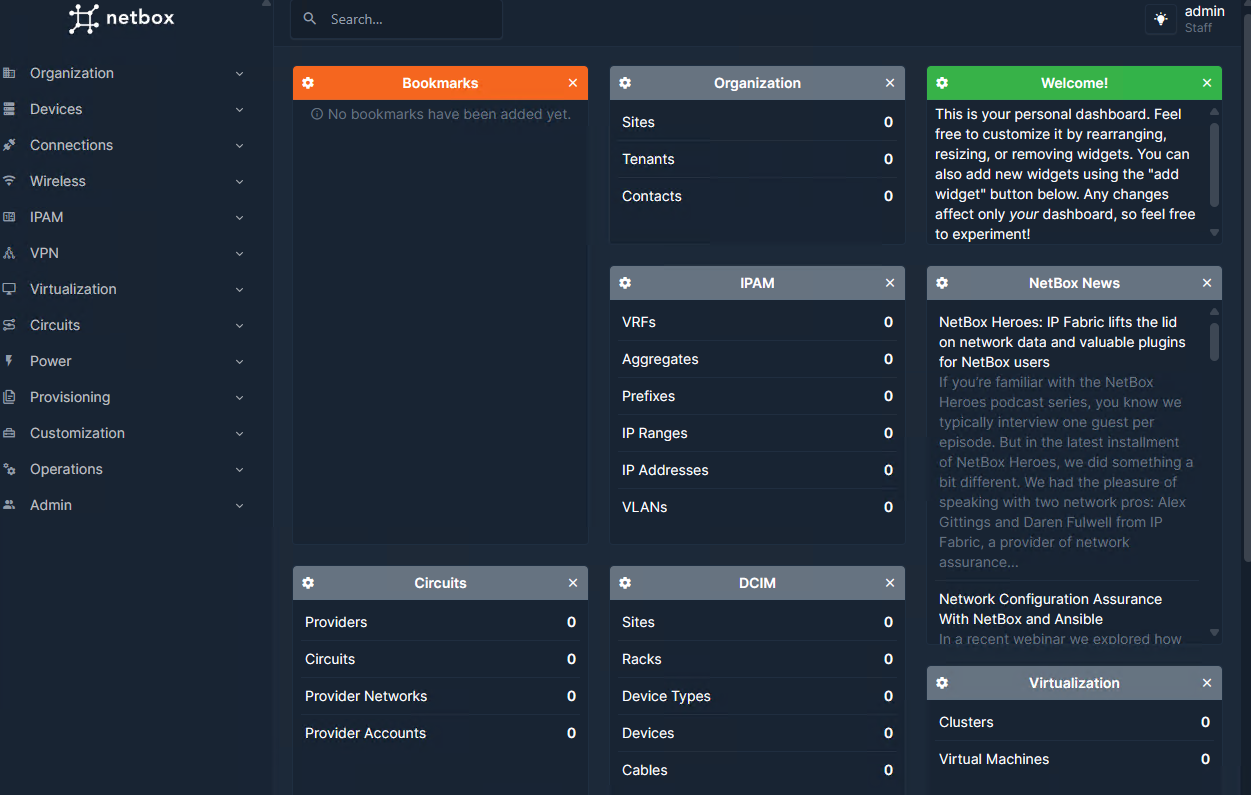
Task: Open Device Types in DCIM widget
Action: pos(757,696)
